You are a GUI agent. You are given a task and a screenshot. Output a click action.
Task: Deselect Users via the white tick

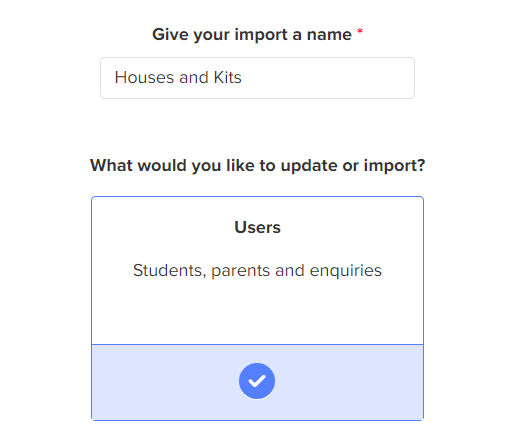click(x=257, y=381)
